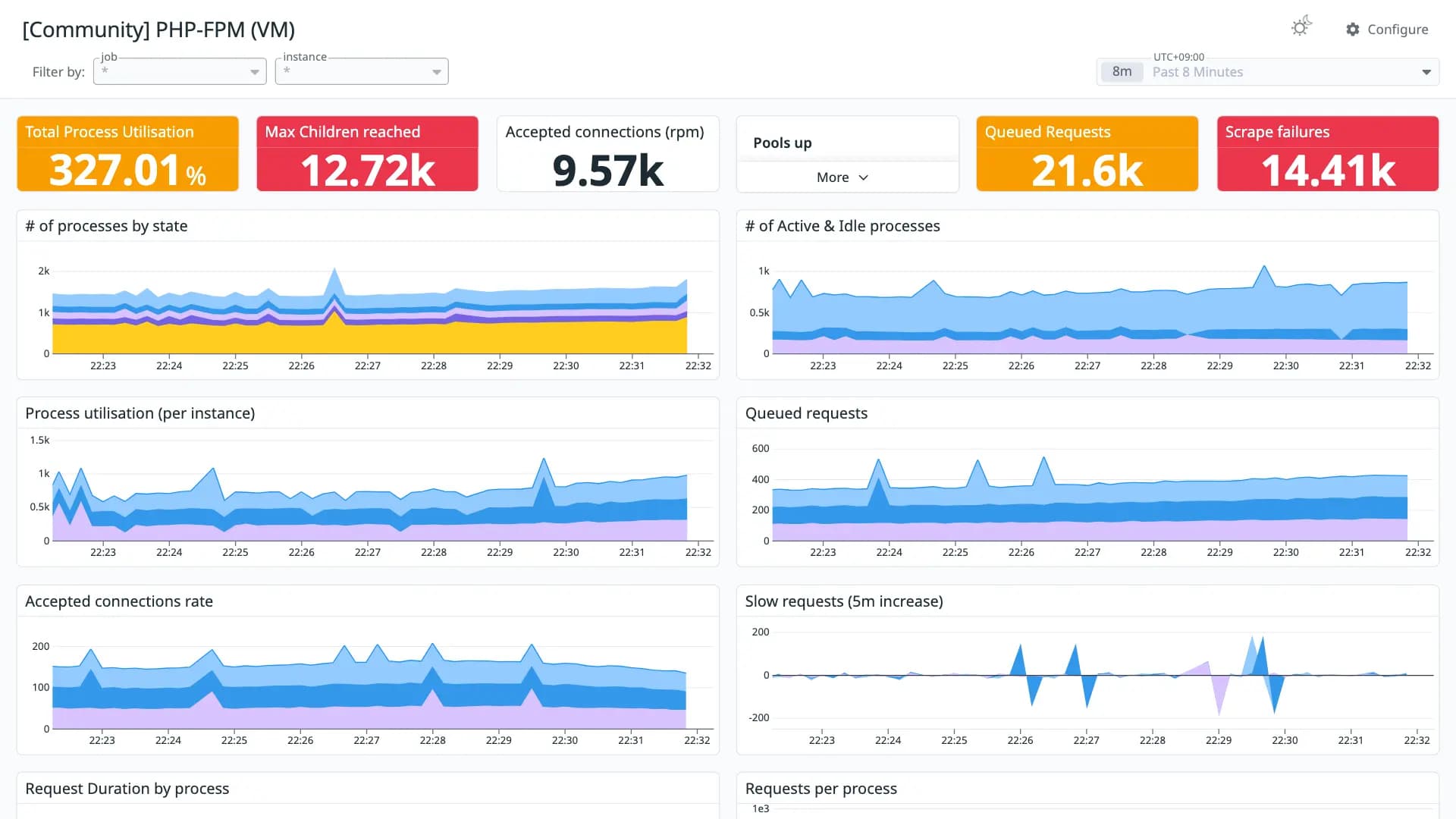Click the Pools up title
This screenshot has height=819, width=1456.
783,143
